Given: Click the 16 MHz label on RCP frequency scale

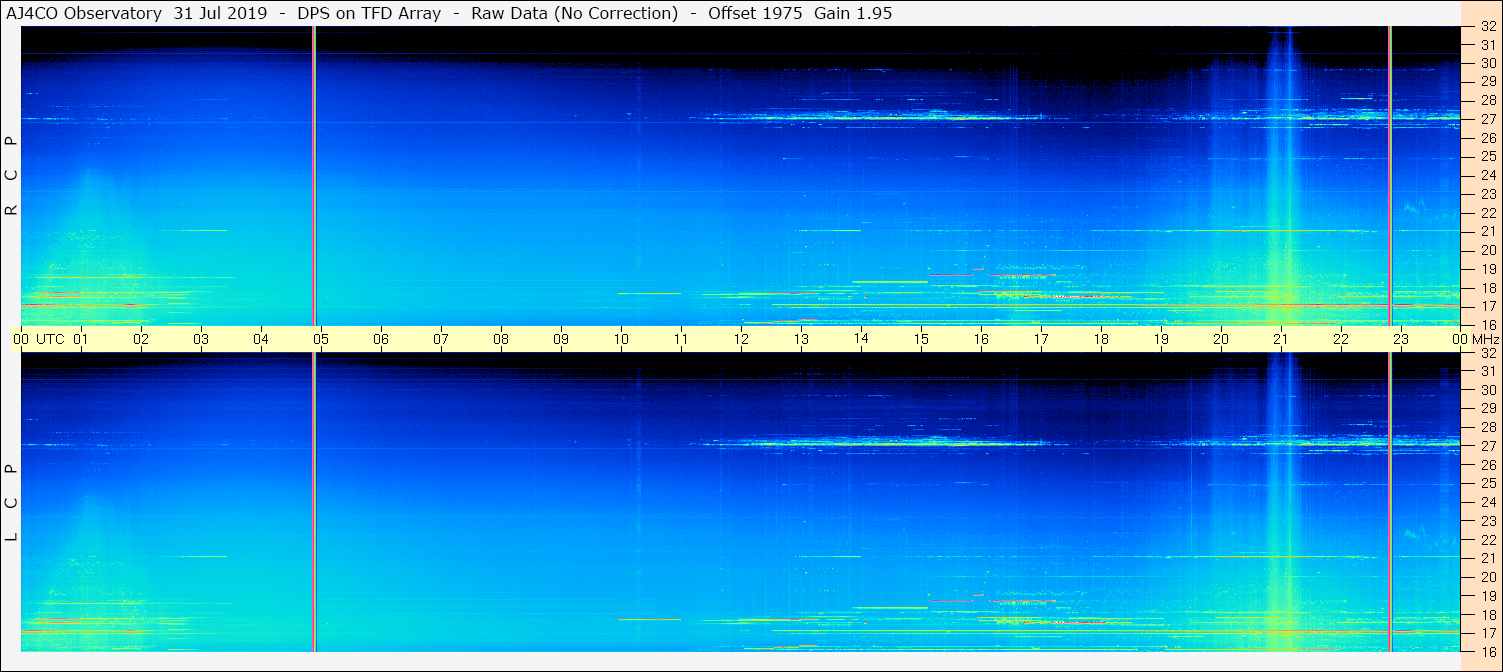Looking at the screenshot, I should 1487,324.
